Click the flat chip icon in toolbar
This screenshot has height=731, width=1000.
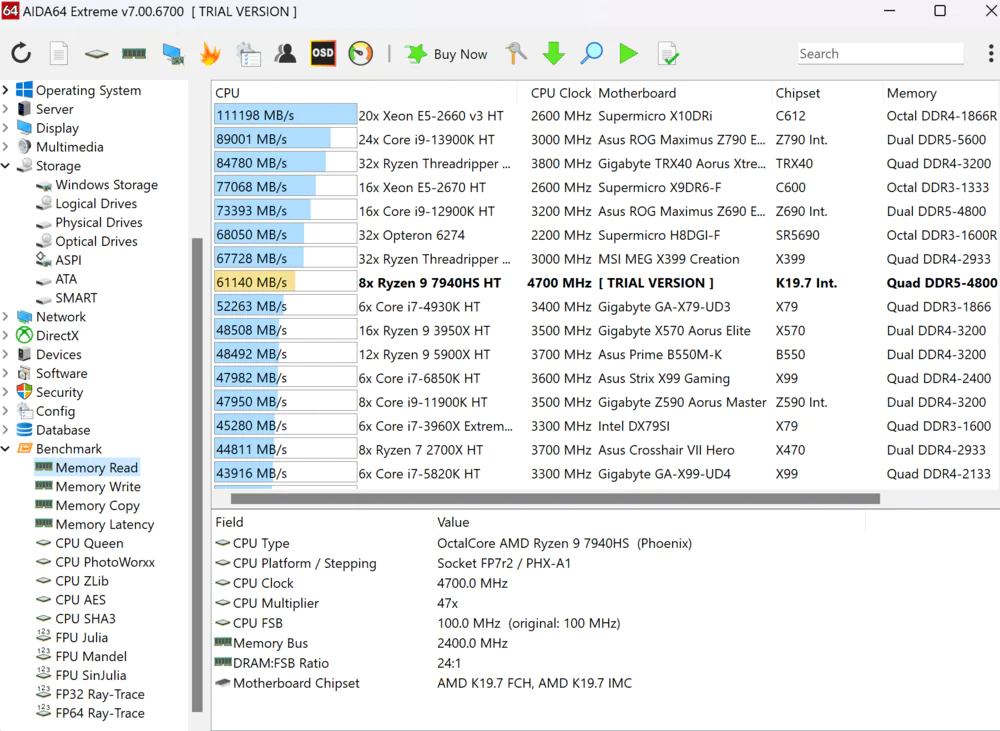(96, 54)
